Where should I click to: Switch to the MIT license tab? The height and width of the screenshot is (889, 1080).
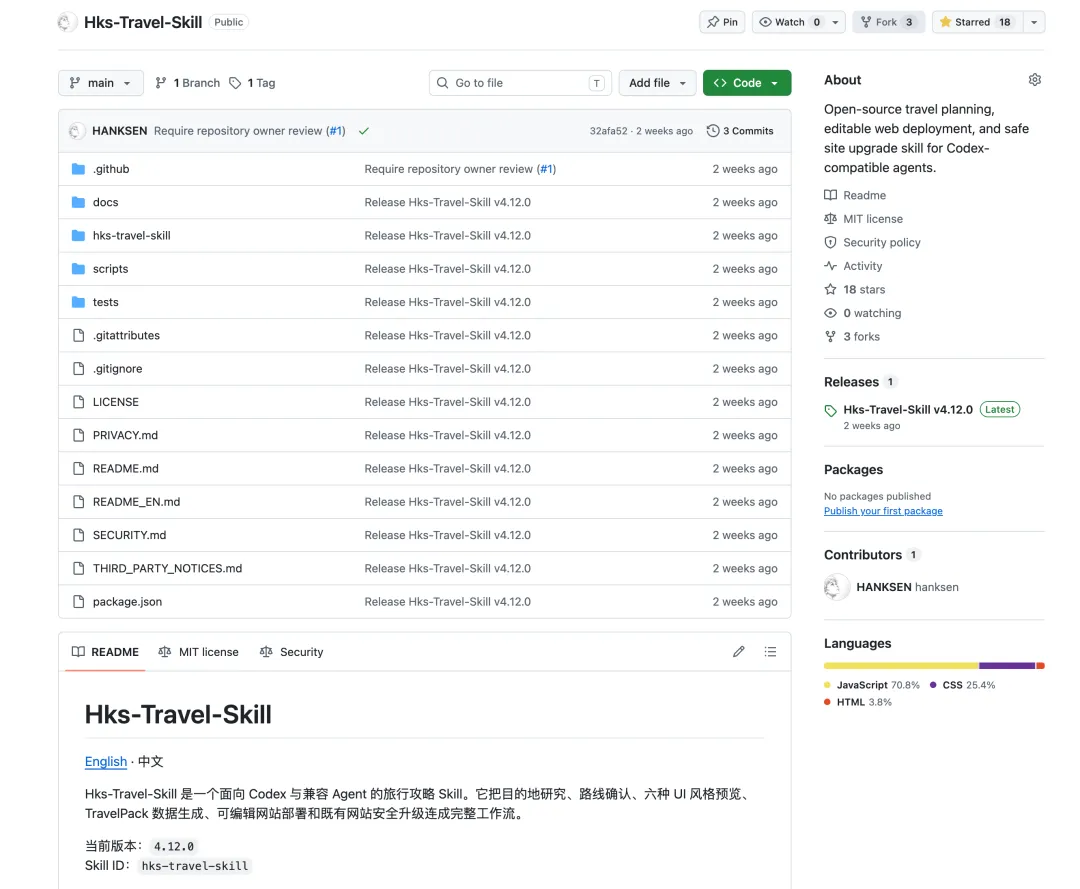[198, 651]
